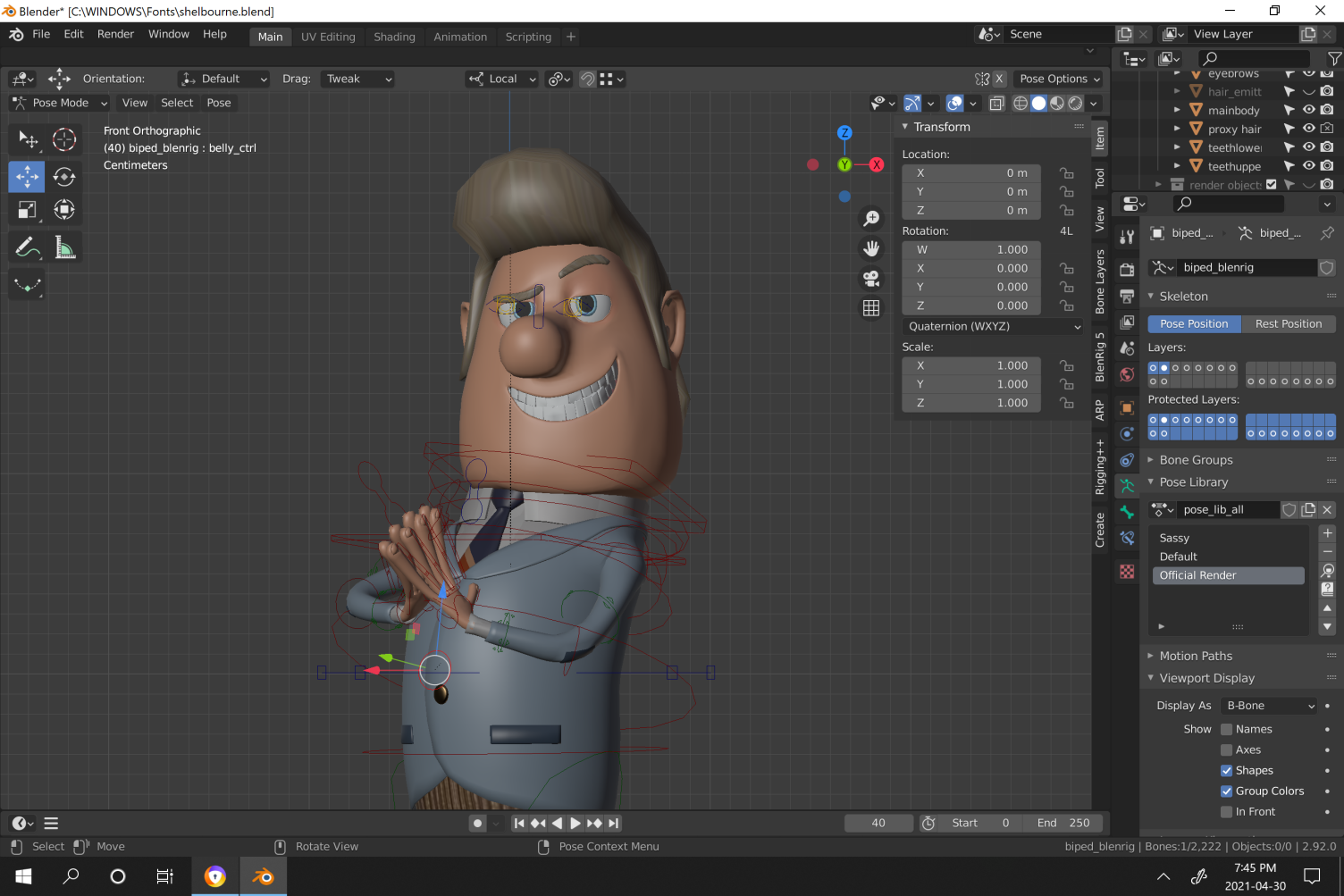Select the Annotate tool
The image size is (1344, 896).
26,248
